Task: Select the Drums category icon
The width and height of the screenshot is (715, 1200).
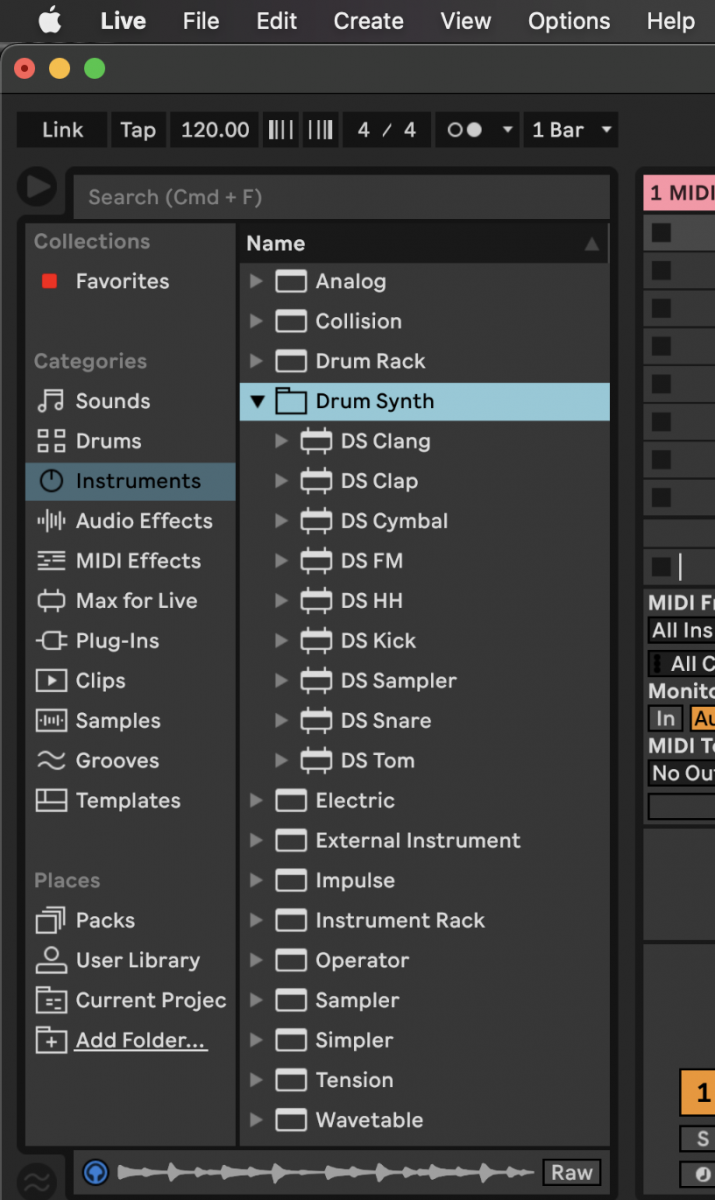Action: [50, 441]
